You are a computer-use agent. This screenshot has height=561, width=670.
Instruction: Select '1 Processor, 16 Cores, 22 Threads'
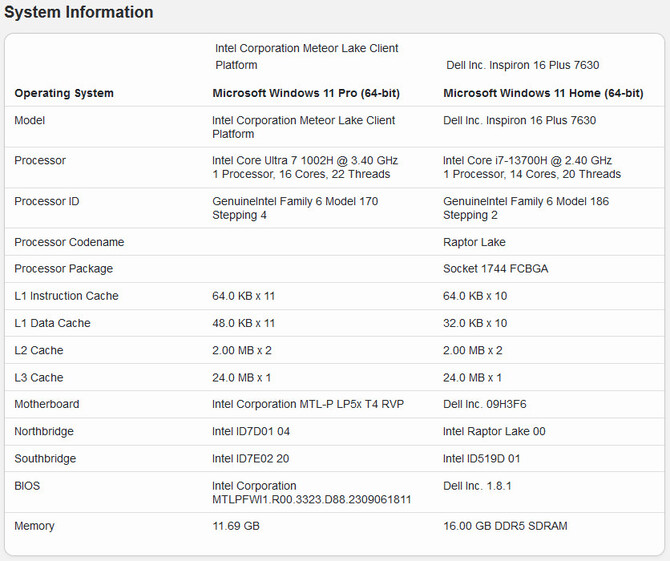pyautogui.click(x=301, y=174)
